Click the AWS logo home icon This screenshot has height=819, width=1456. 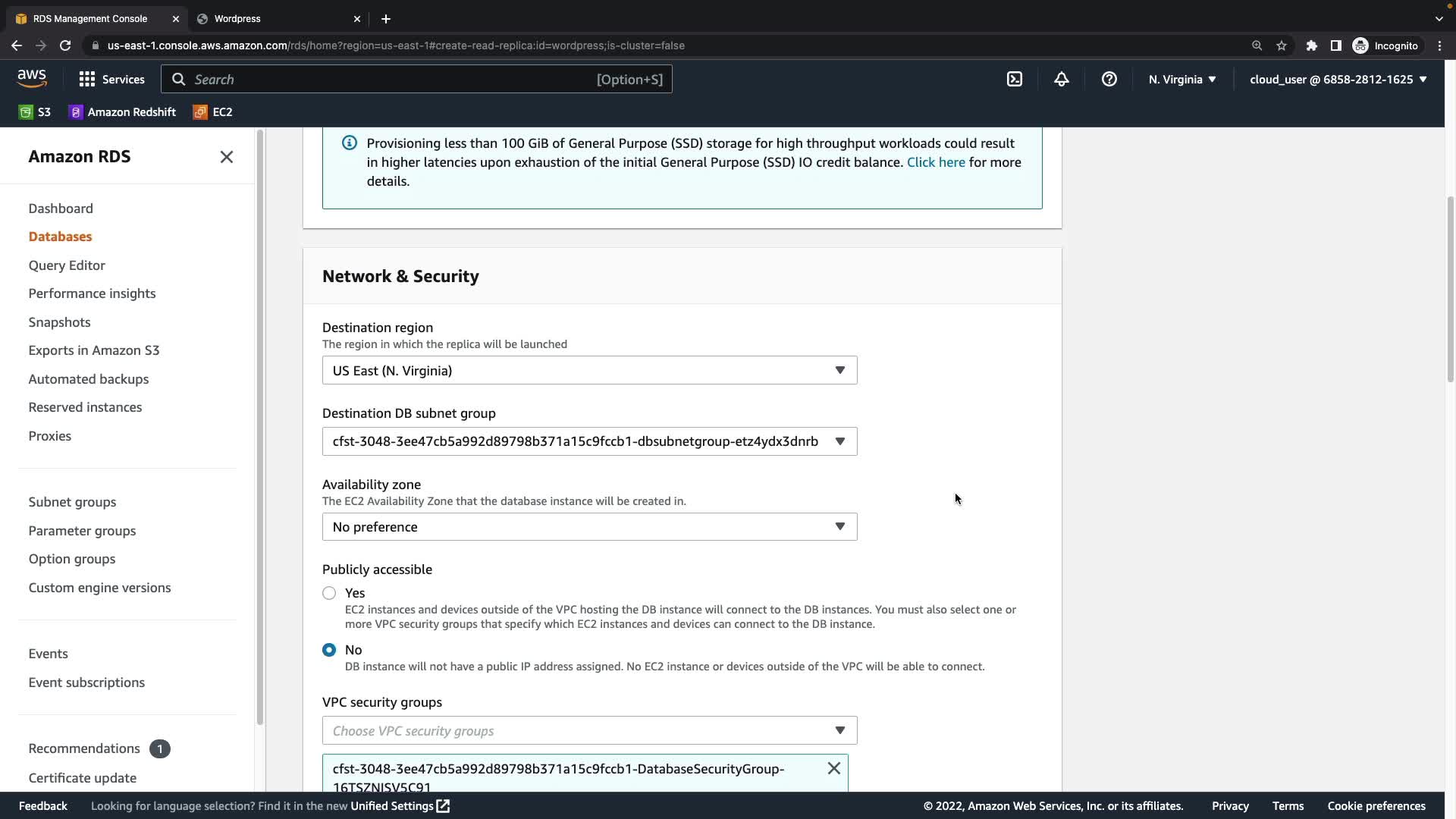point(32,78)
